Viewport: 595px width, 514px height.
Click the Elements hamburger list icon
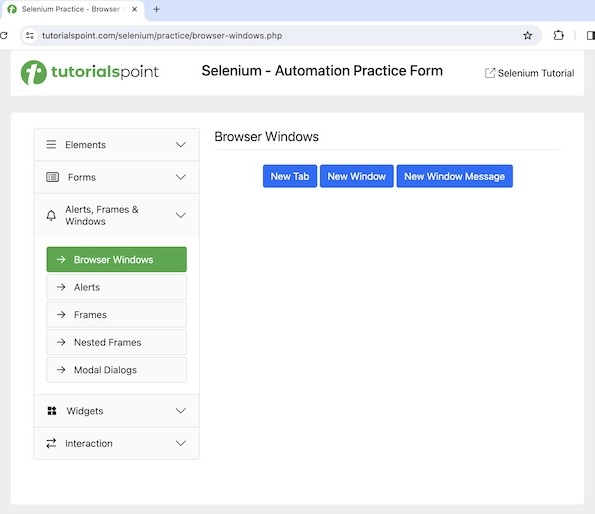(x=51, y=145)
